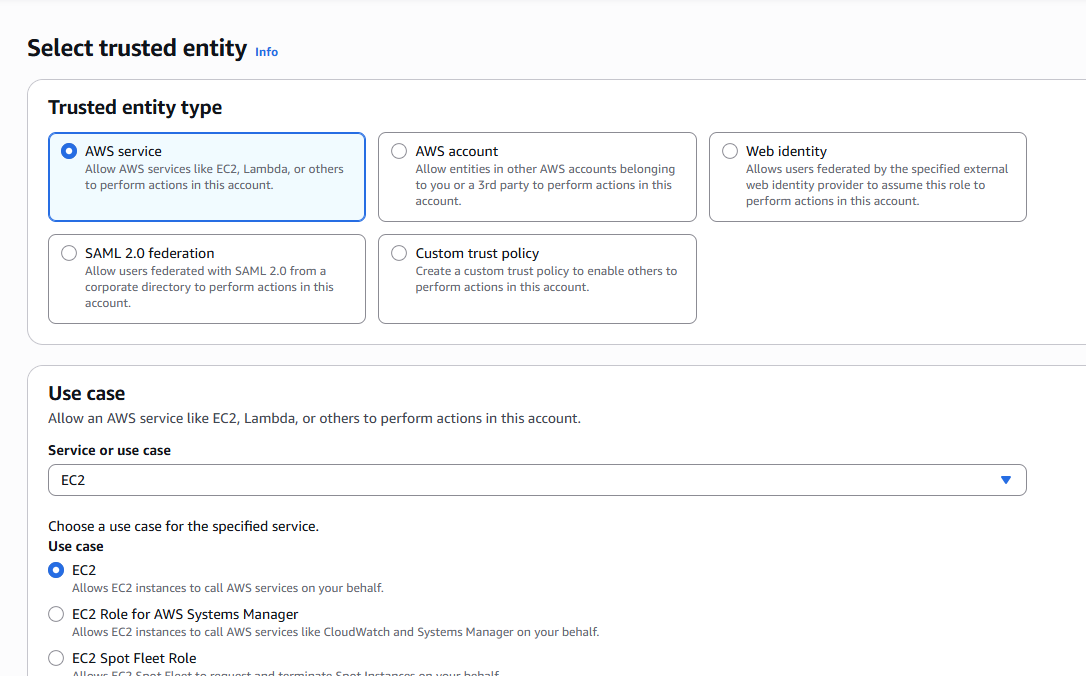
Task: Choose the EC2 Spot Fleet Role radio
Action: coord(56,658)
